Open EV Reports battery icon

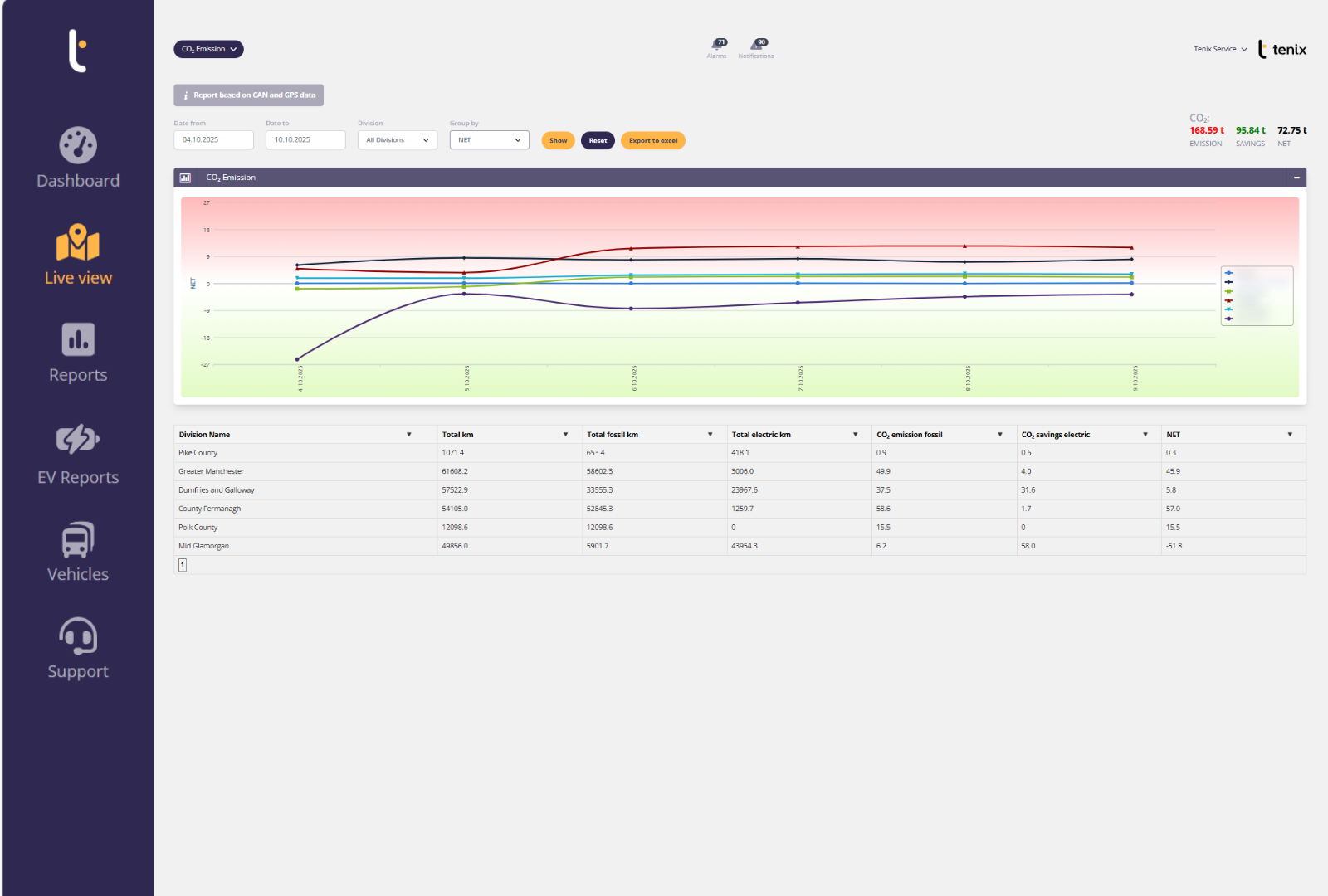click(78, 439)
